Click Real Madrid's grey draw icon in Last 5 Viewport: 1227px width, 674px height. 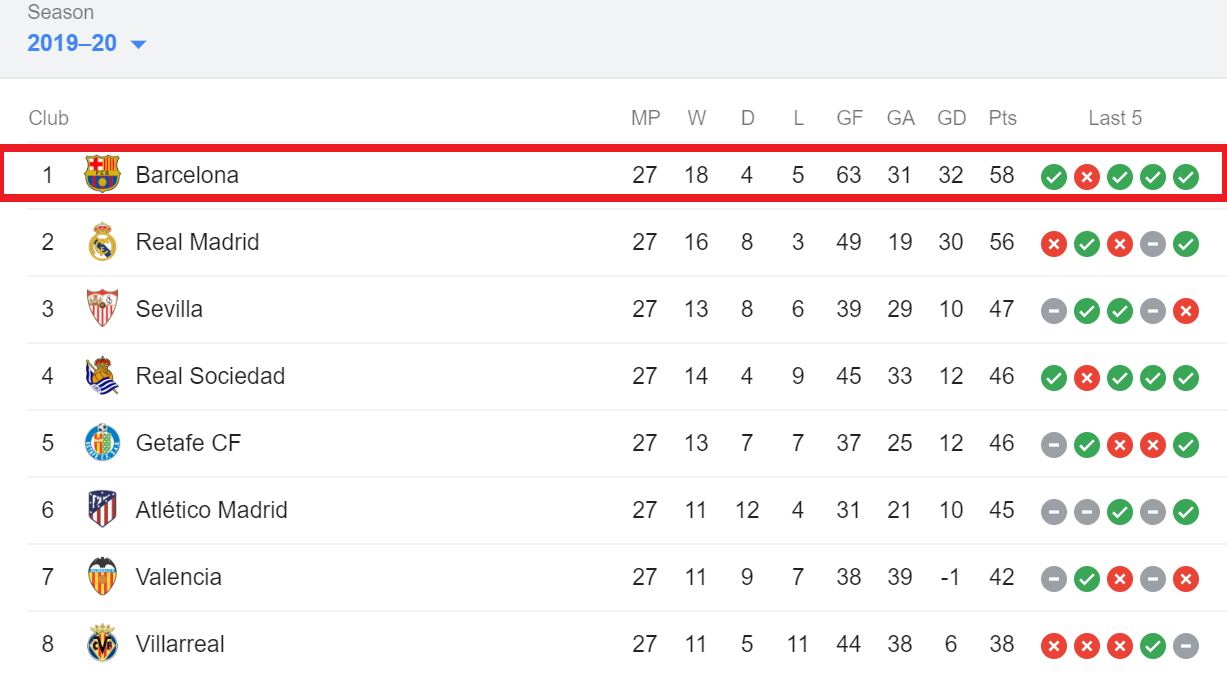[1153, 244]
